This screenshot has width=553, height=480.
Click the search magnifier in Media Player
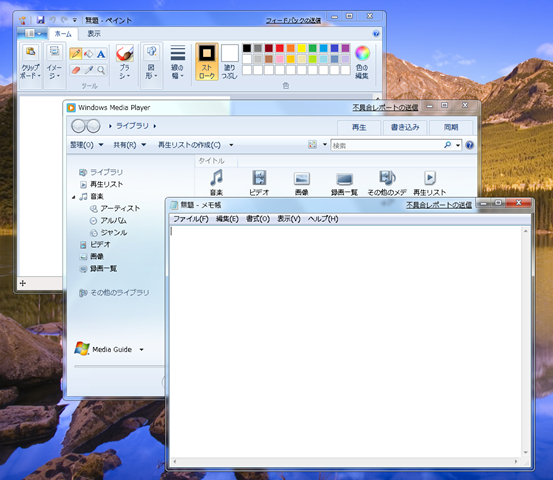447,145
